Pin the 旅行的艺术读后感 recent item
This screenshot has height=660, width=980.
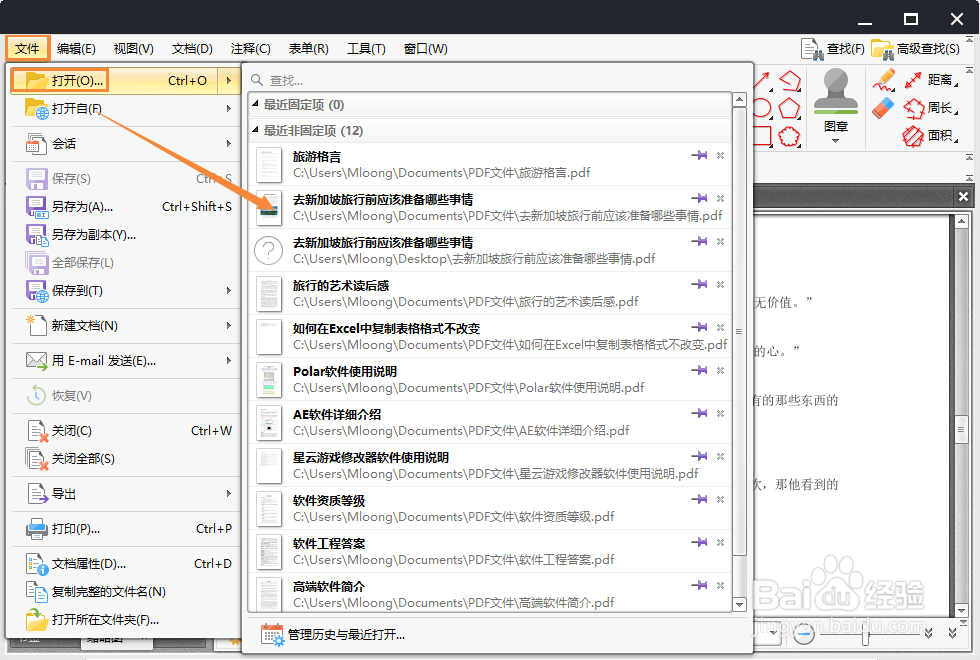point(699,284)
